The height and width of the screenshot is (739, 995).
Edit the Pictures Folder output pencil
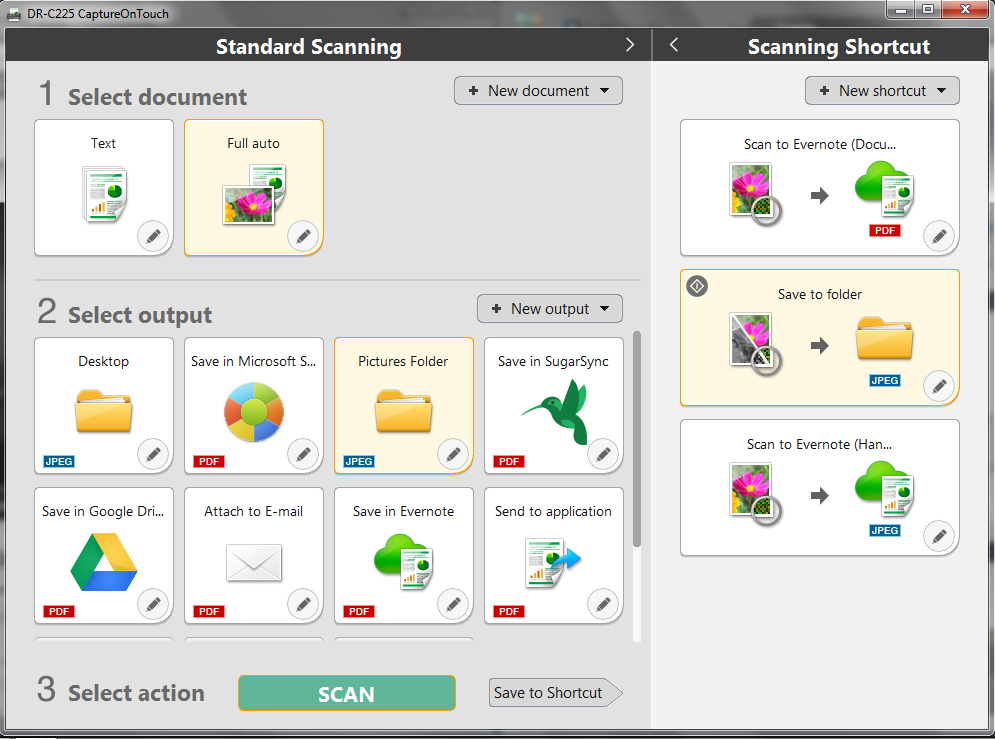453,454
